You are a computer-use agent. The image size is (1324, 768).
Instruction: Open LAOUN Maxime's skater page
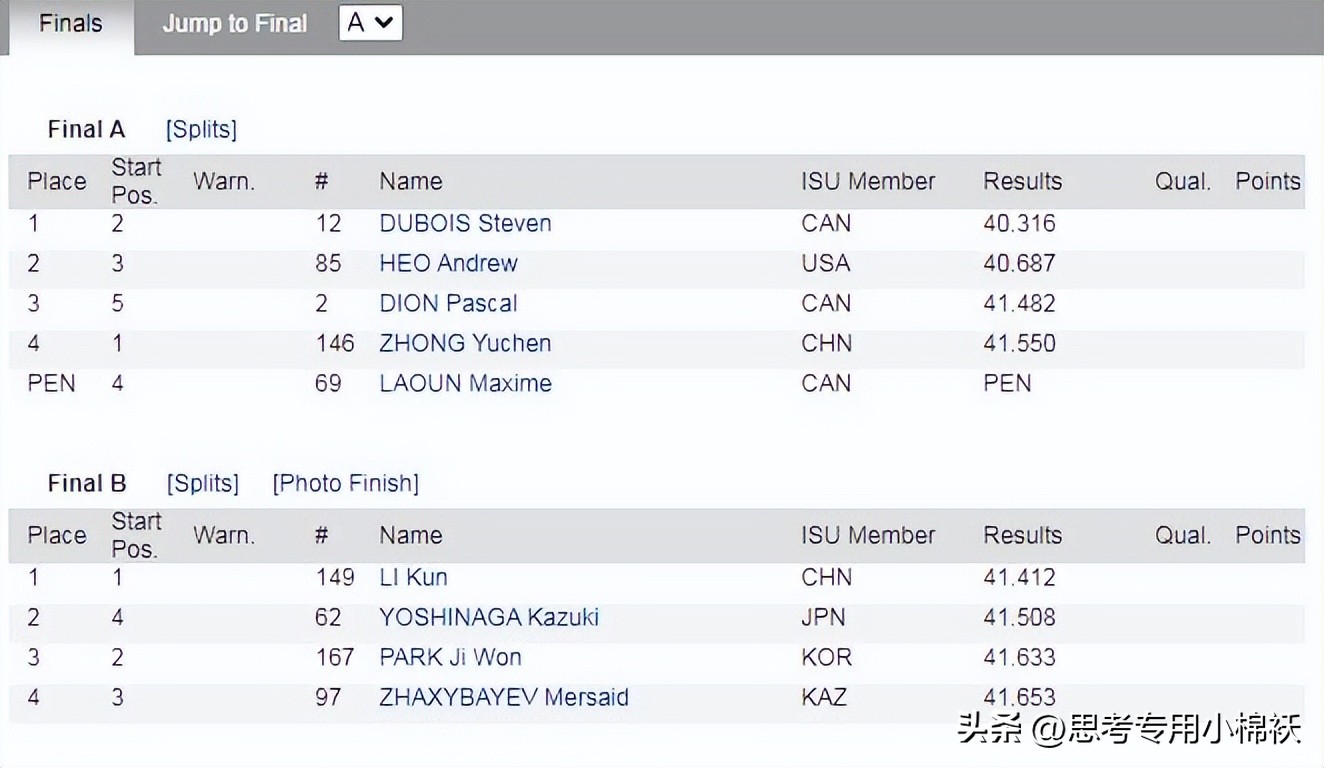pyautogui.click(x=465, y=383)
